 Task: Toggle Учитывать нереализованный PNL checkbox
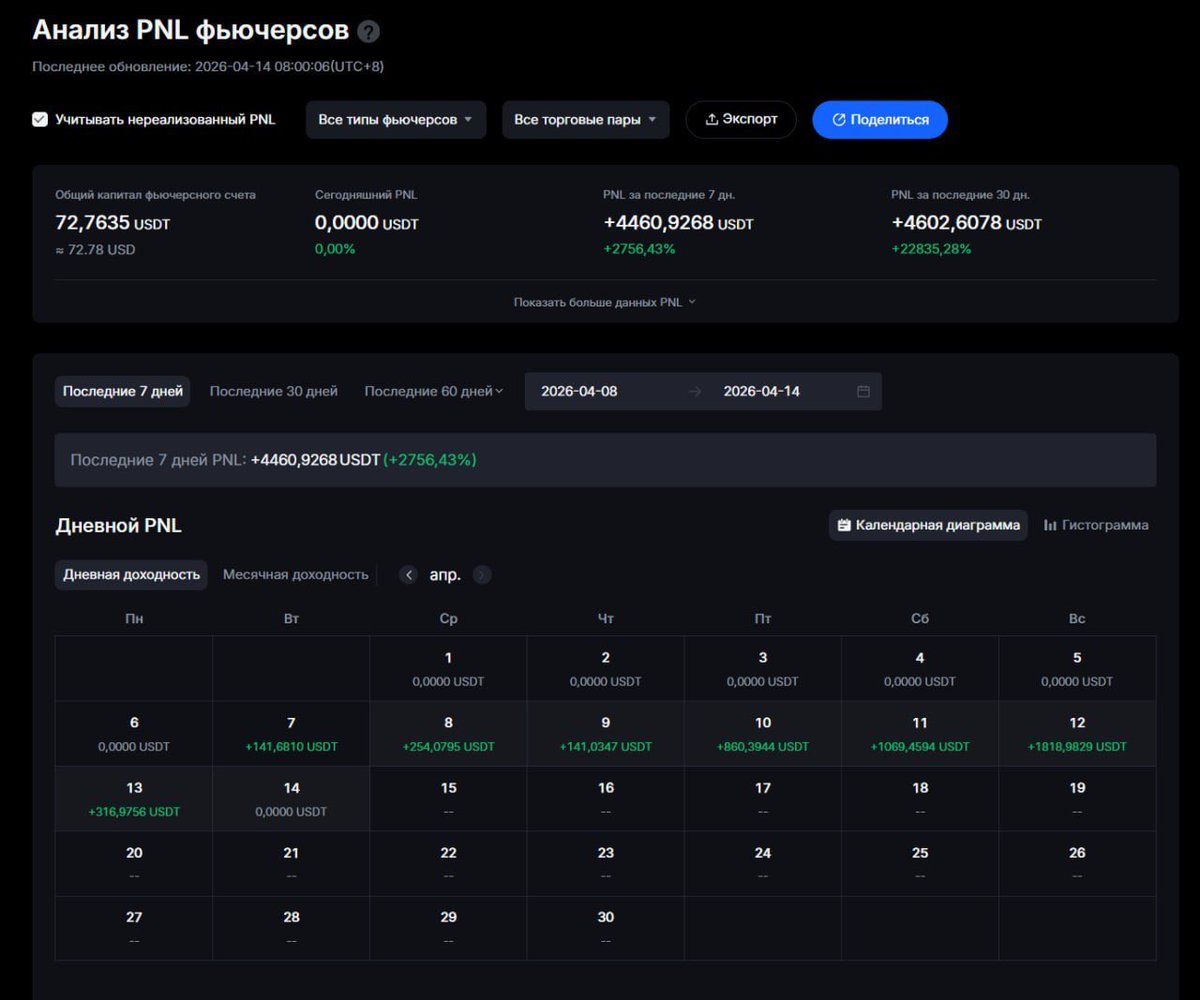click(x=40, y=119)
